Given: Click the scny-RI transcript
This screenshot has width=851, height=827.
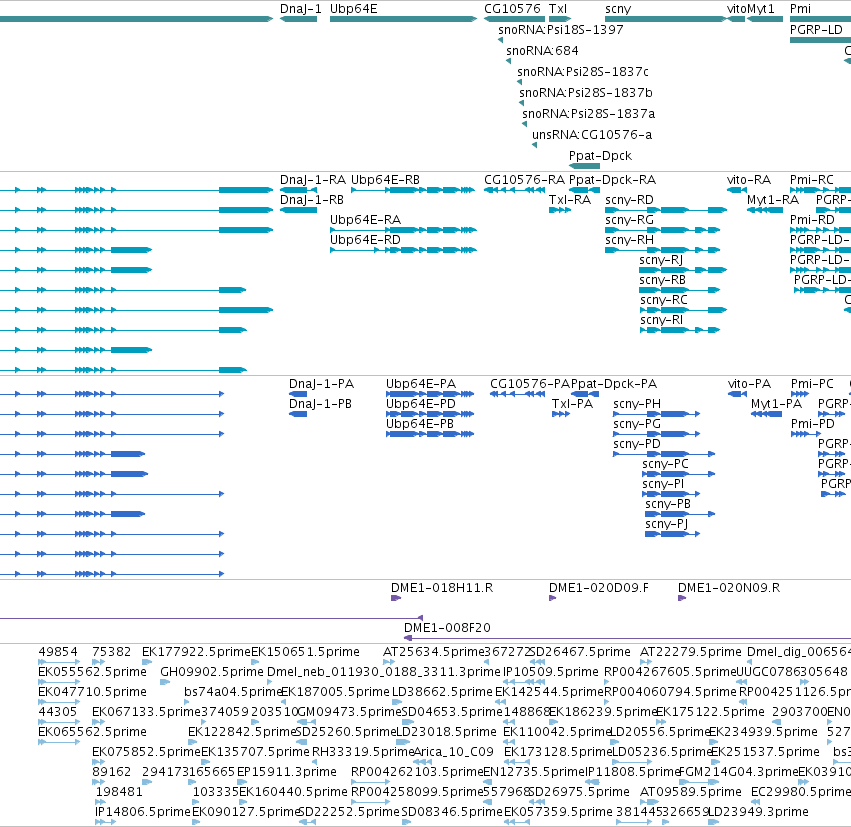Looking at the screenshot, I should coord(680,330).
